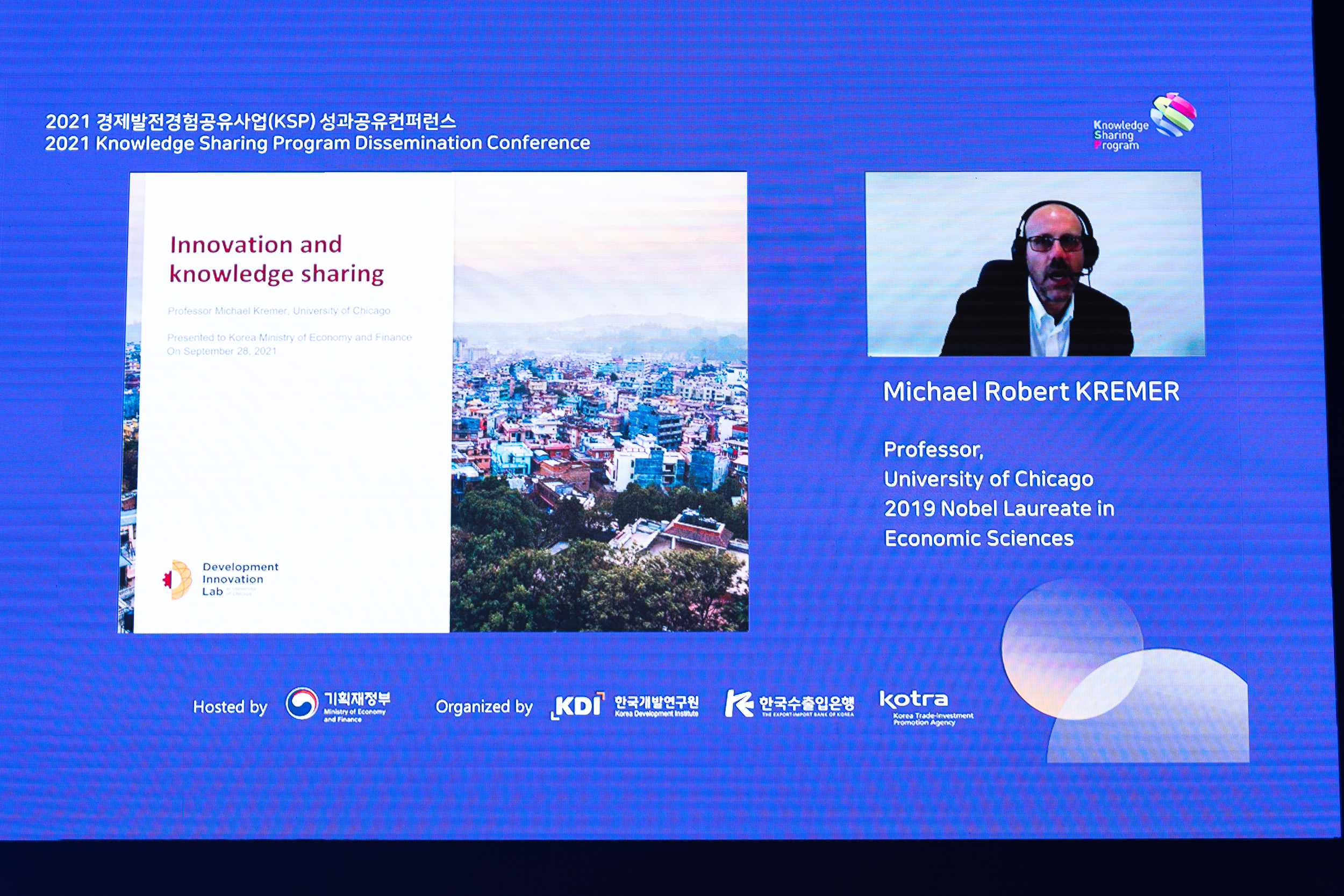Click the KDI logo
Screen dimensions: 1344x896
[578, 705]
